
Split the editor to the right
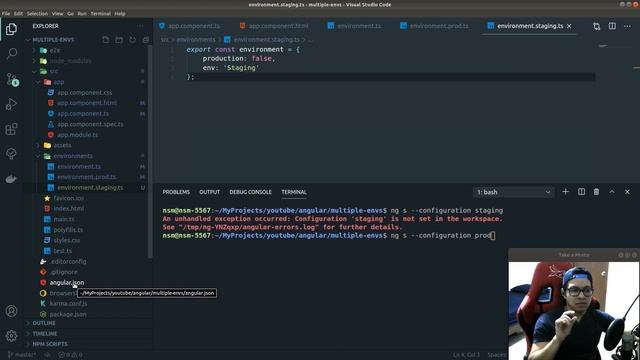612,26
